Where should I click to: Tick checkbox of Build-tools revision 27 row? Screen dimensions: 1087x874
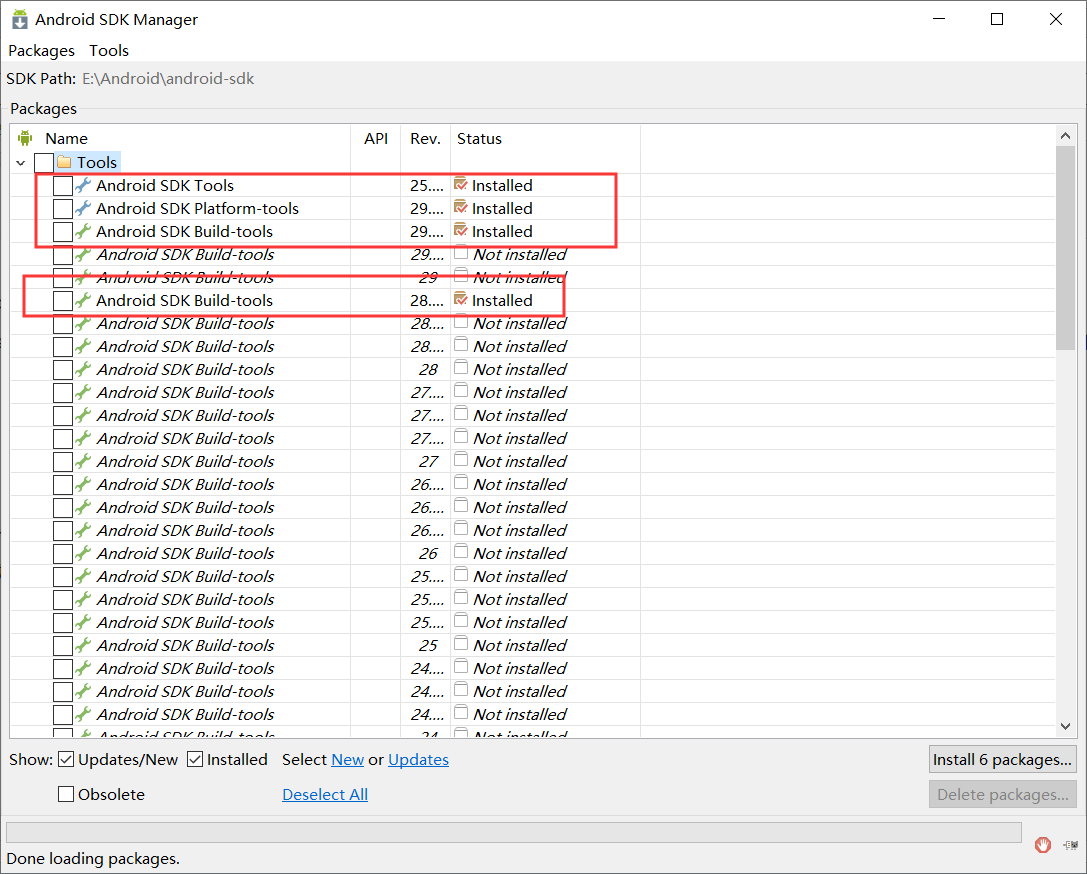coord(63,462)
